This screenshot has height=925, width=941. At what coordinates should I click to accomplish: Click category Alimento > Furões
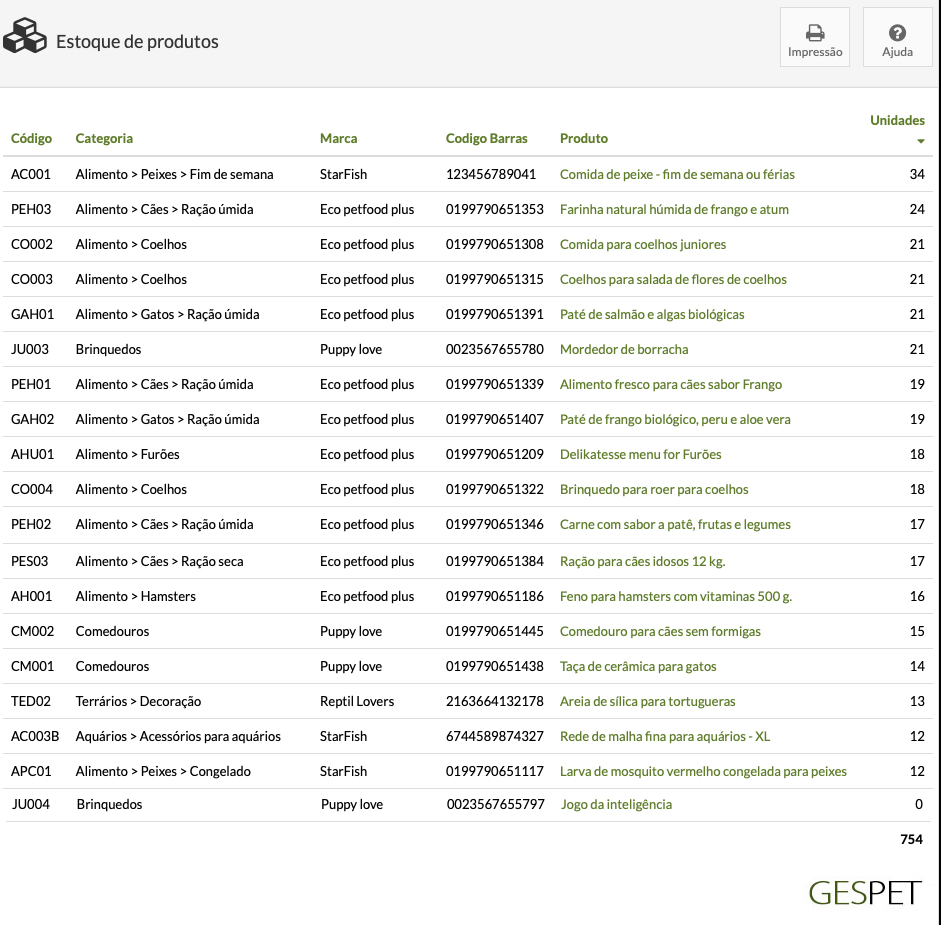[x=127, y=454]
